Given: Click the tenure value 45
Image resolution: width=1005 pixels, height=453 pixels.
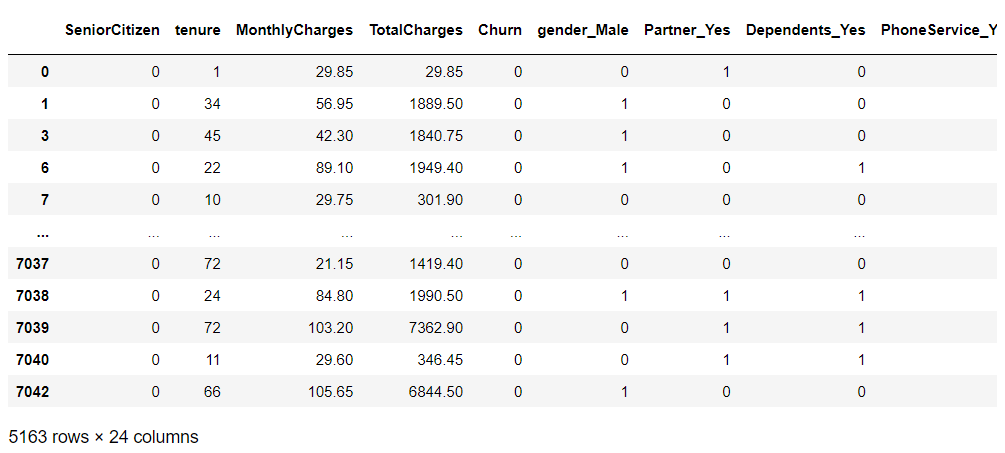Looking at the screenshot, I should (x=211, y=136).
